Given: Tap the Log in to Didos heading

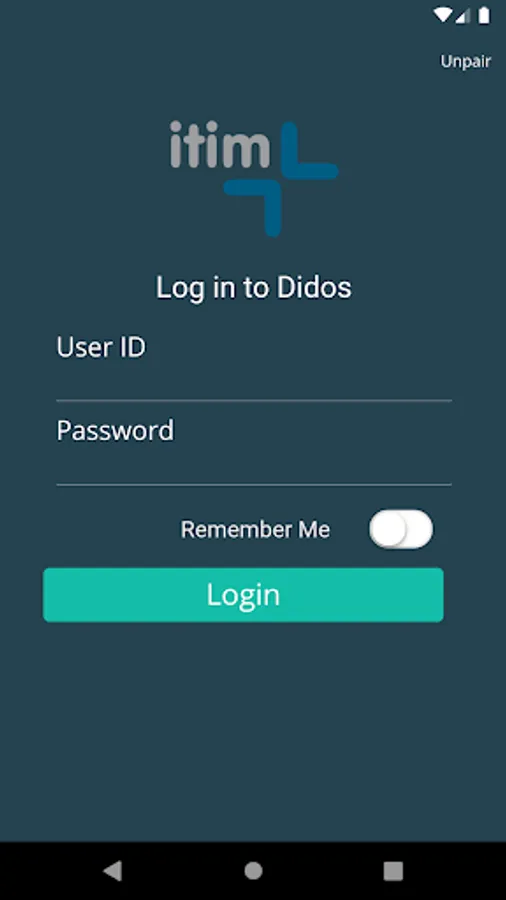Looking at the screenshot, I should 254,287.
